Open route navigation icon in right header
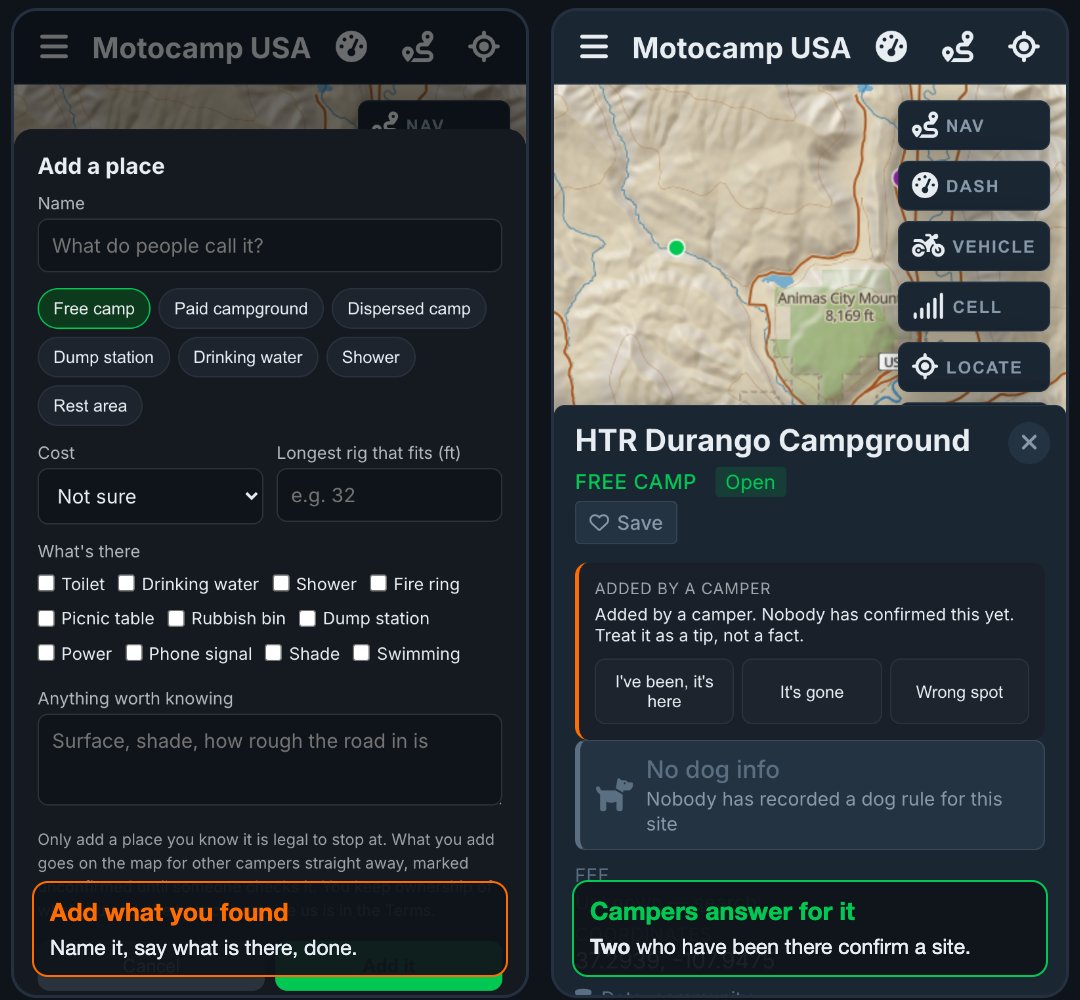This screenshot has height=1000, width=1080. click(958, 48)
